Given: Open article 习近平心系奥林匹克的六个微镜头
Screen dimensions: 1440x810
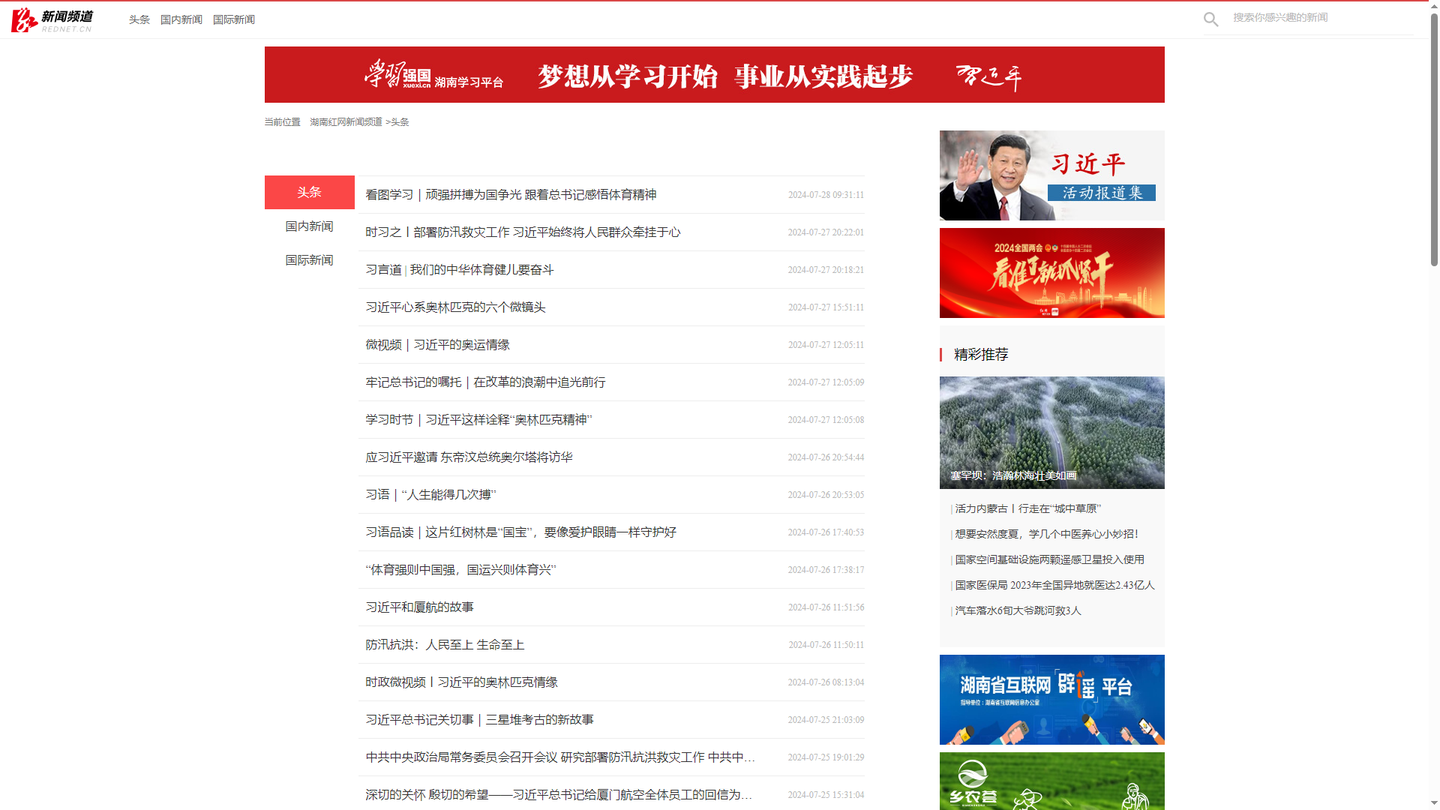Looking at the screenshot, I should pyautogui.click(x=455, y=307).
